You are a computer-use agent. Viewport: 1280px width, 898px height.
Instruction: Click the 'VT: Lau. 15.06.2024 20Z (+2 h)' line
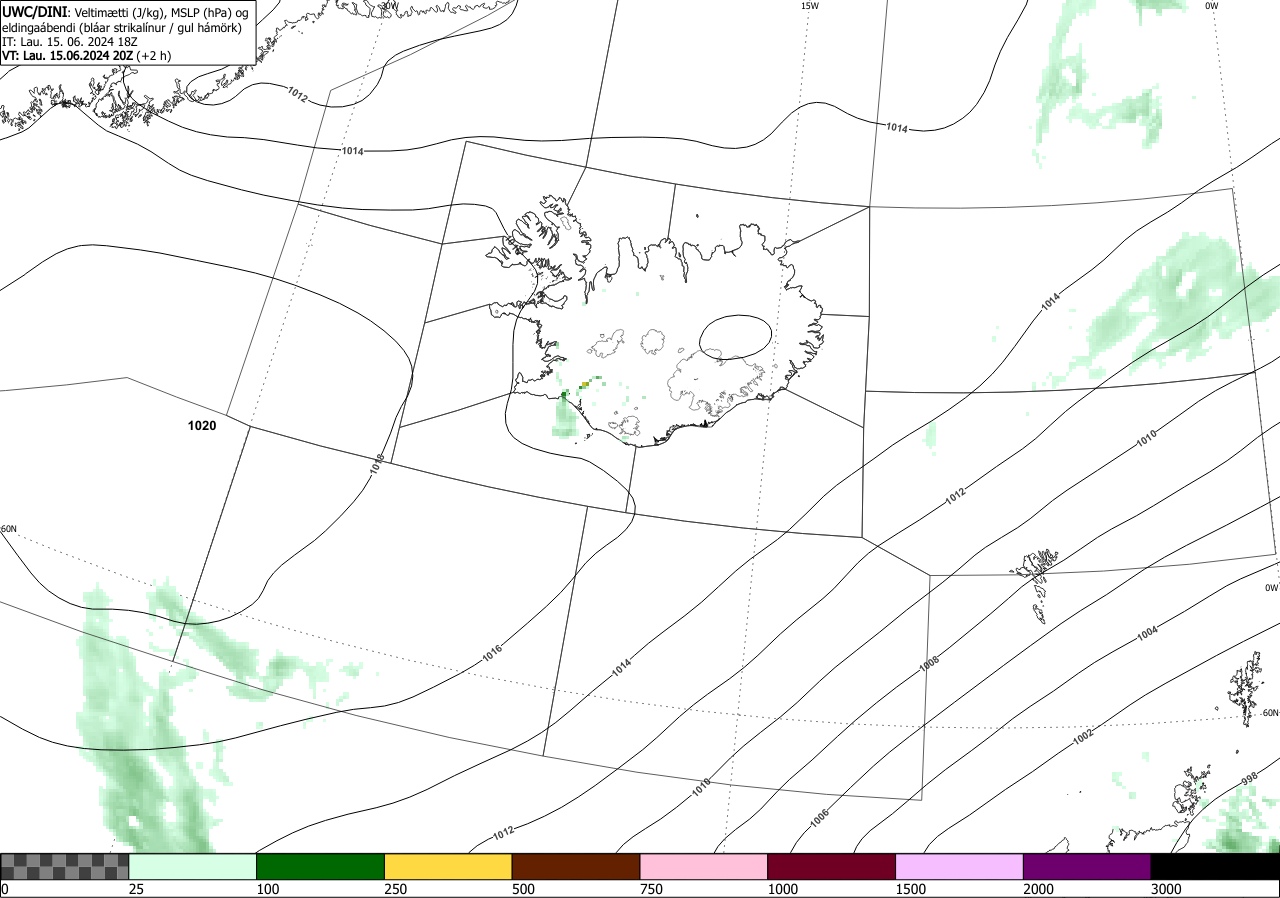pyautogui.click(x=86, y=56)
